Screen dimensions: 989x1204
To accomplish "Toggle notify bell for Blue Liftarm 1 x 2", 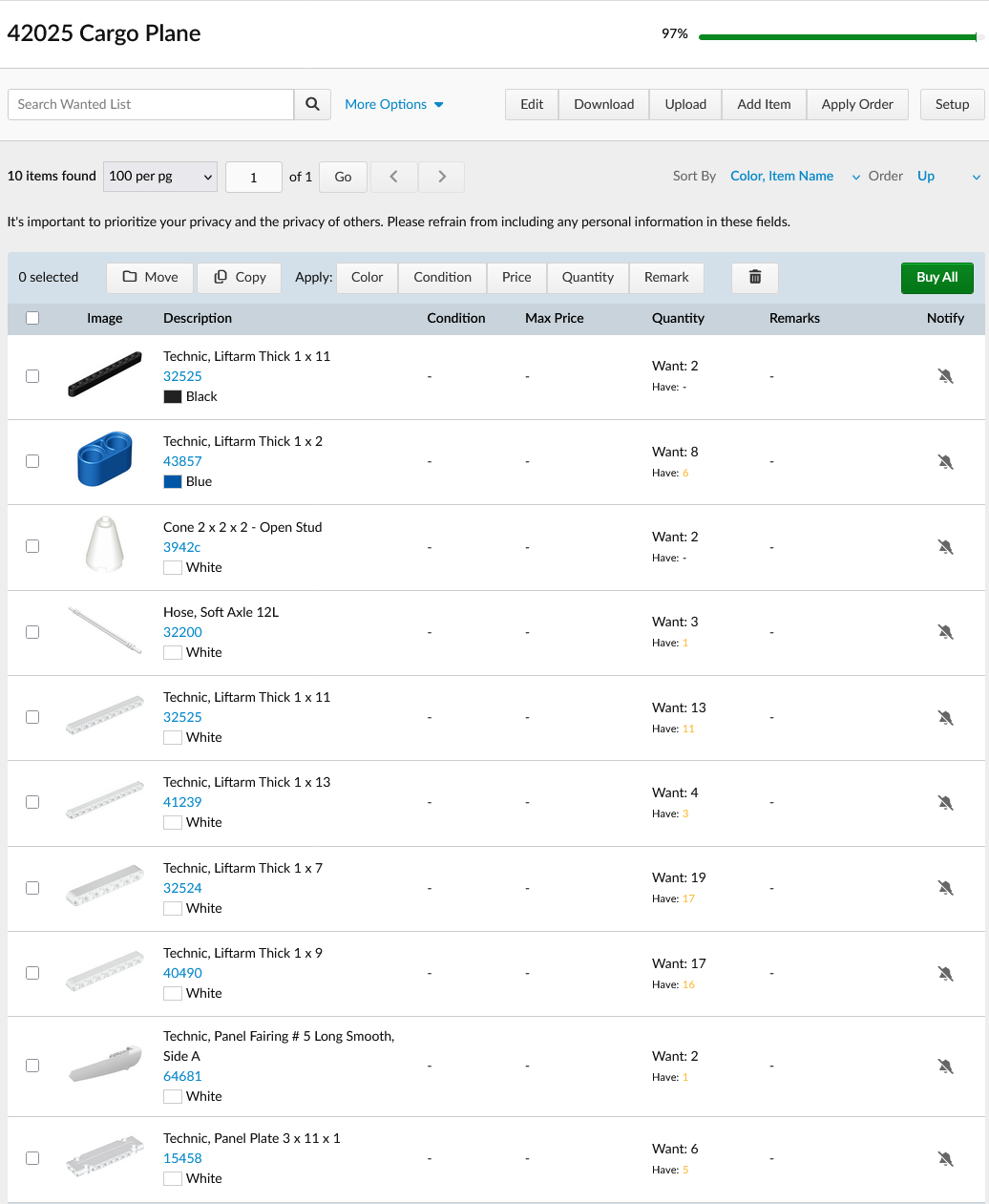I will pos(945,462).
